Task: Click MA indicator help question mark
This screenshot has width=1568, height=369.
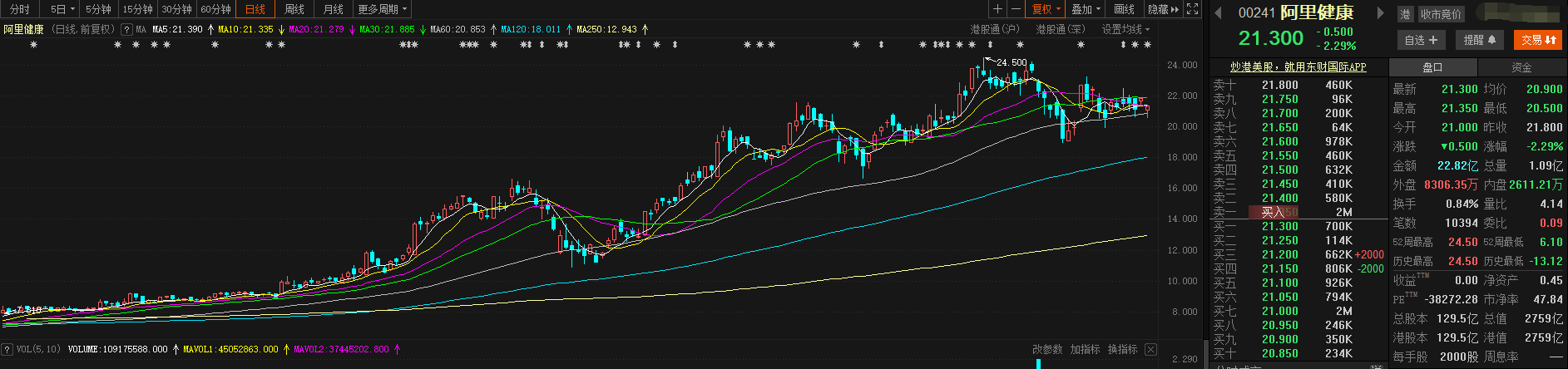Action: (x=126, y=29)
